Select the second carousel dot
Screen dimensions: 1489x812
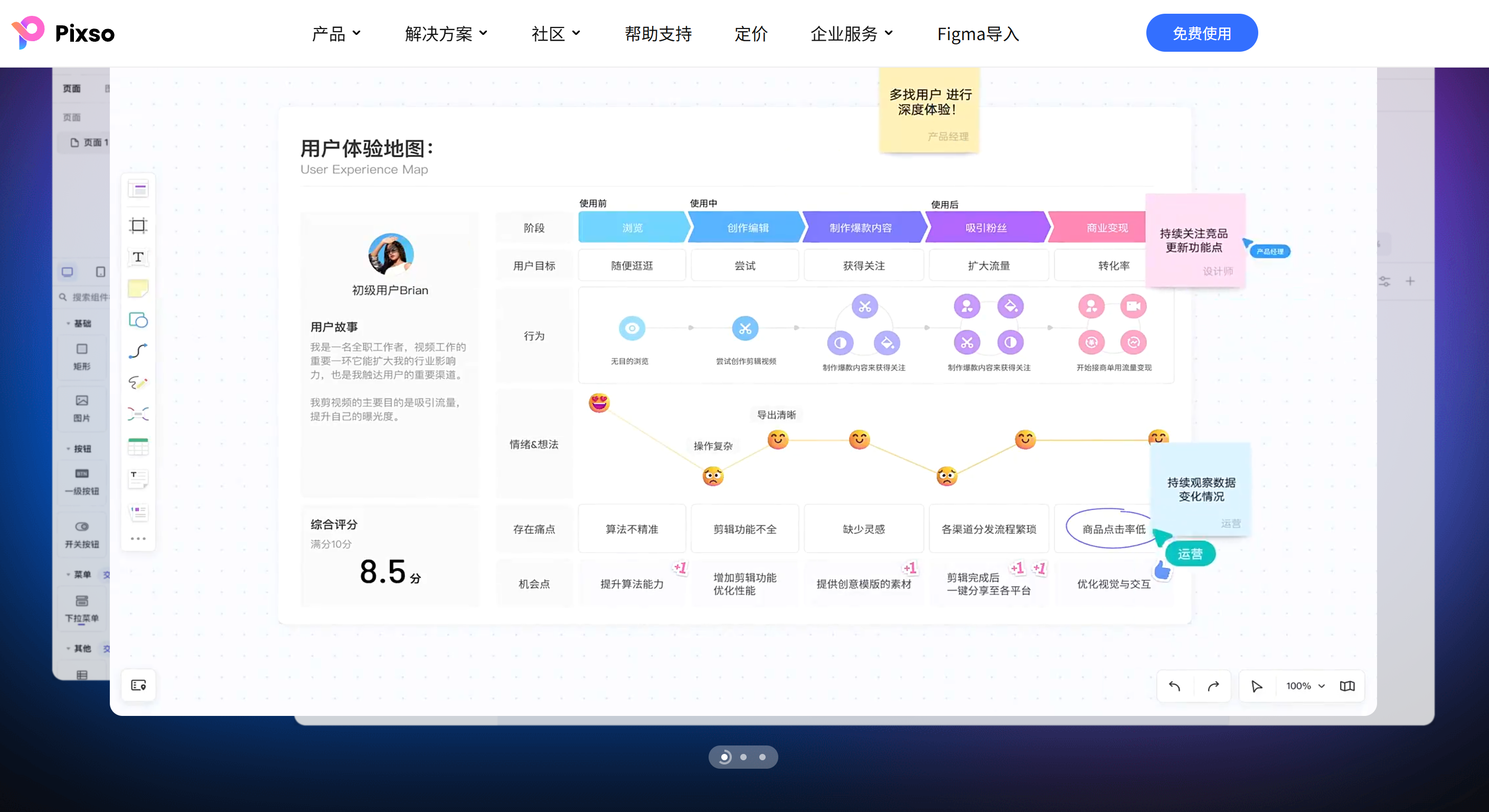(x=743, y=757)
